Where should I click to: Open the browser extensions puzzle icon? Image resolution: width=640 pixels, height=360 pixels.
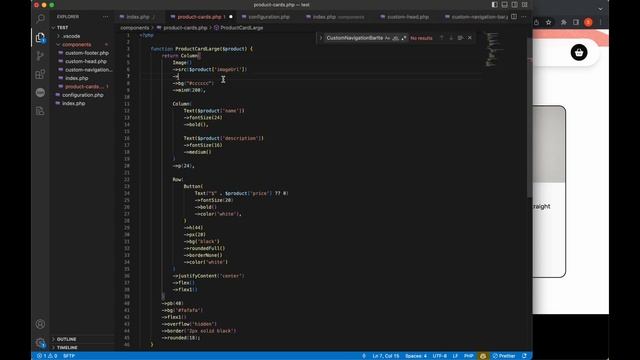[x=563, y=22]
